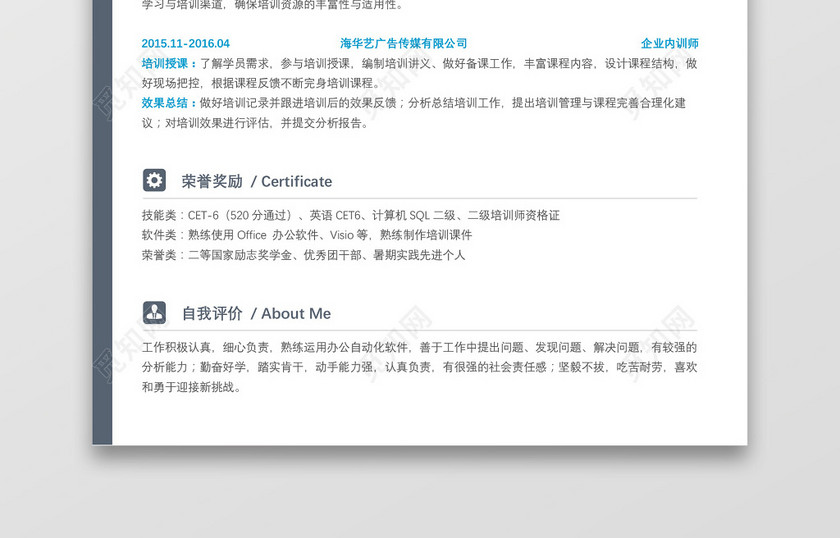Click the line starting 议；对培训效果进行评估
The image size is (840, 538).
click(256, 123)
